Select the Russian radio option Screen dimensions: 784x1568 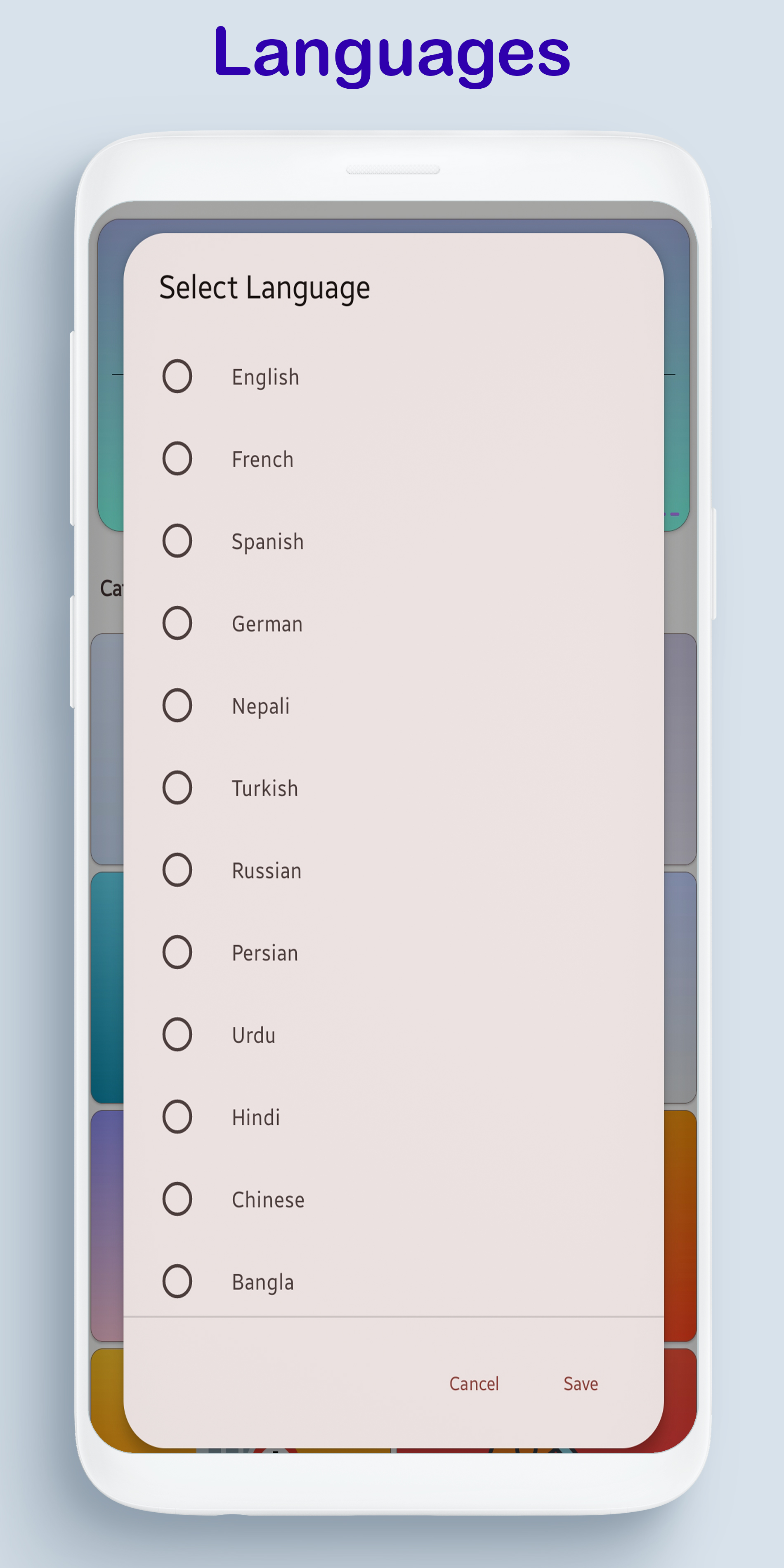tap(177, 869)
